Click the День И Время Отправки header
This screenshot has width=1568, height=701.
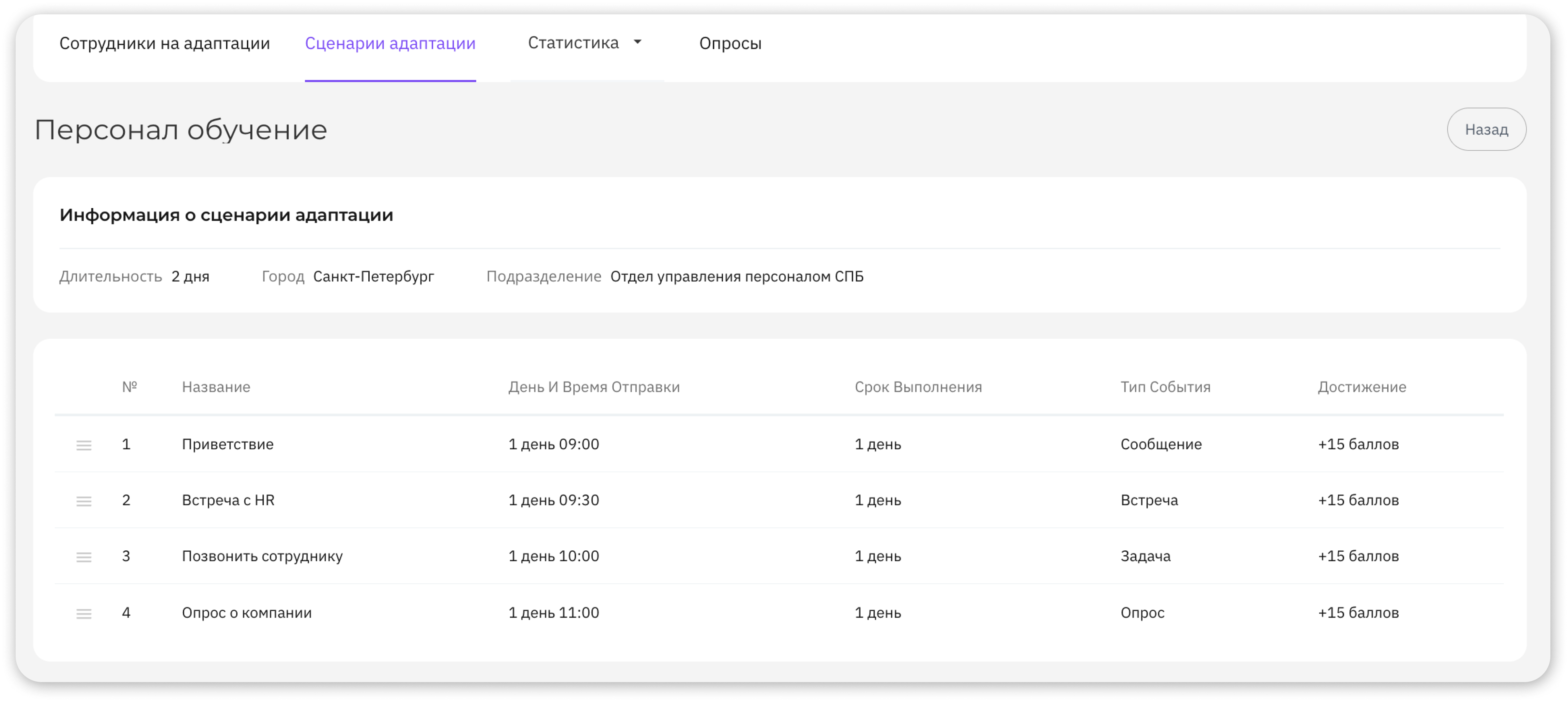coord(594,387)
